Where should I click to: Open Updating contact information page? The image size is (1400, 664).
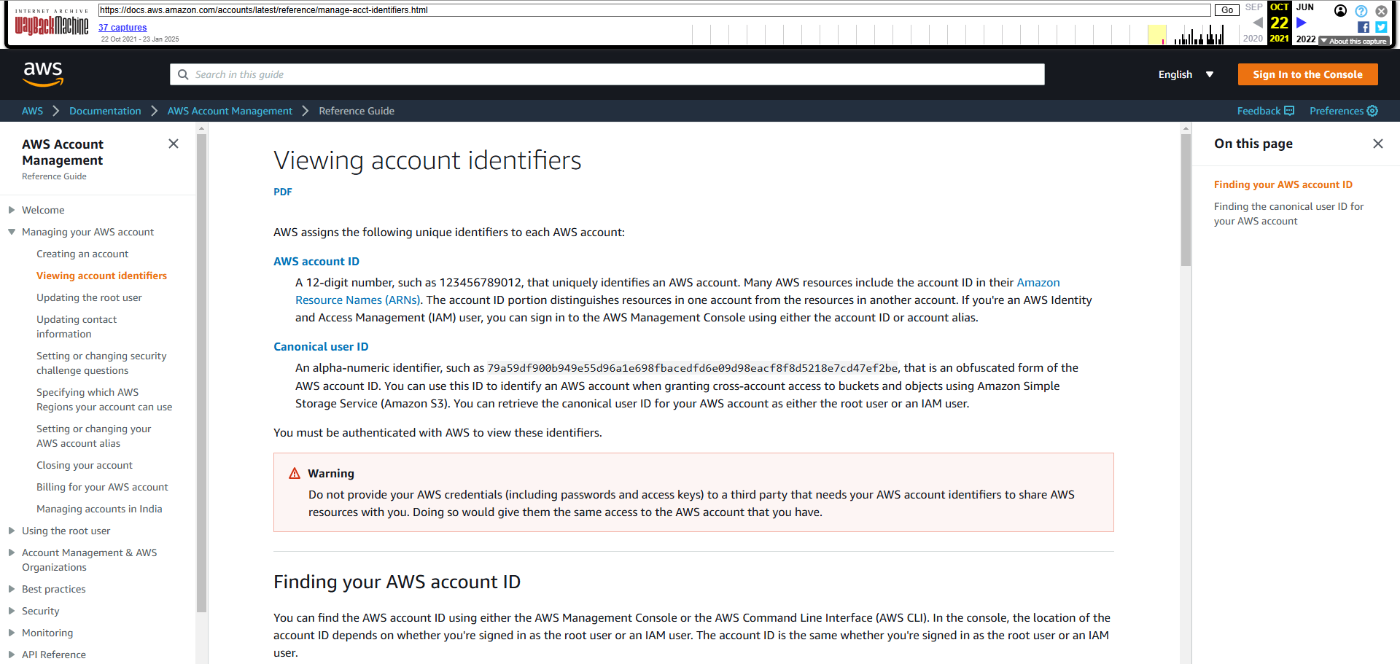click(x=77, y=327)
